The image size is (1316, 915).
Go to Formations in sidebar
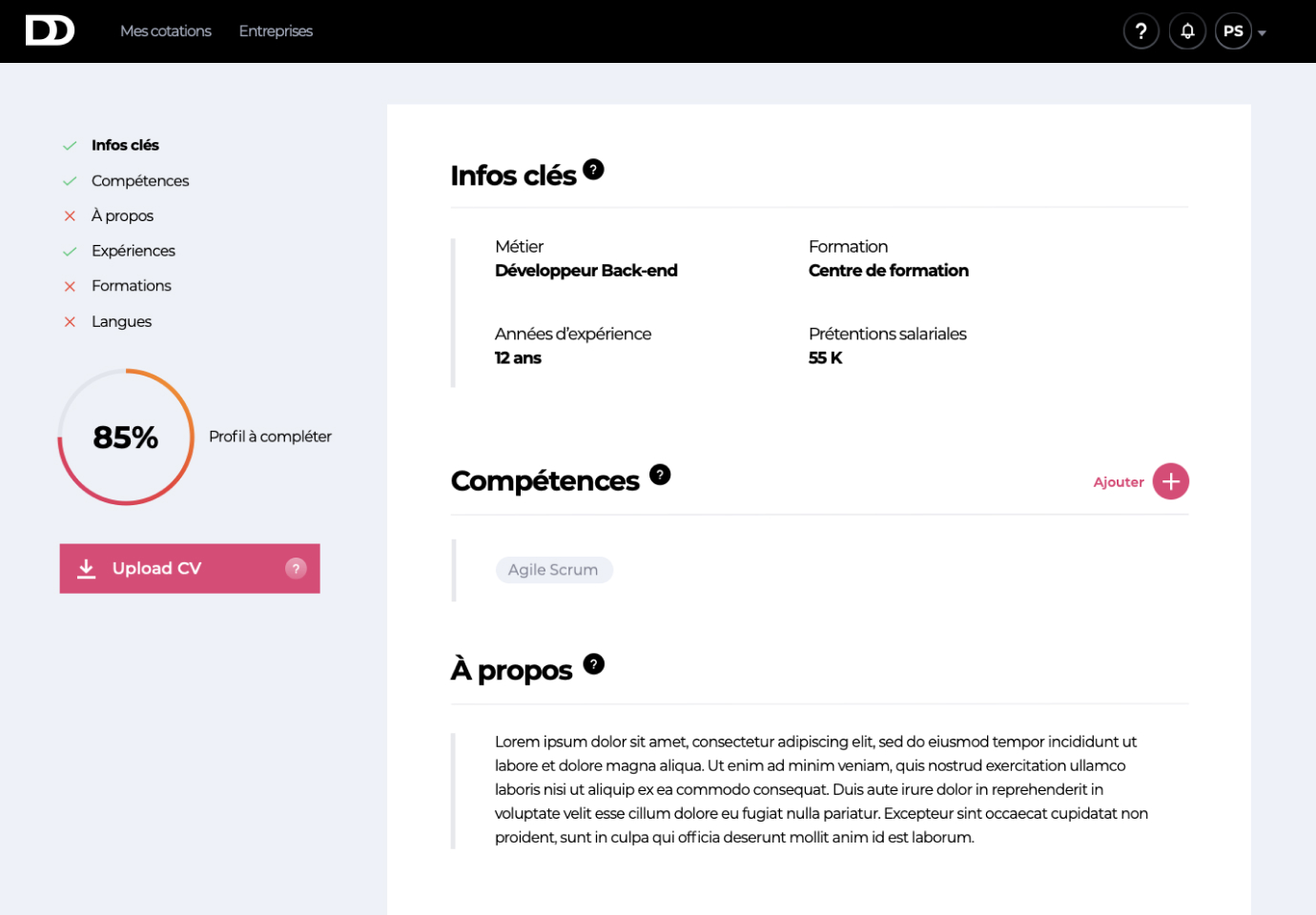click(x=132, y=286)
